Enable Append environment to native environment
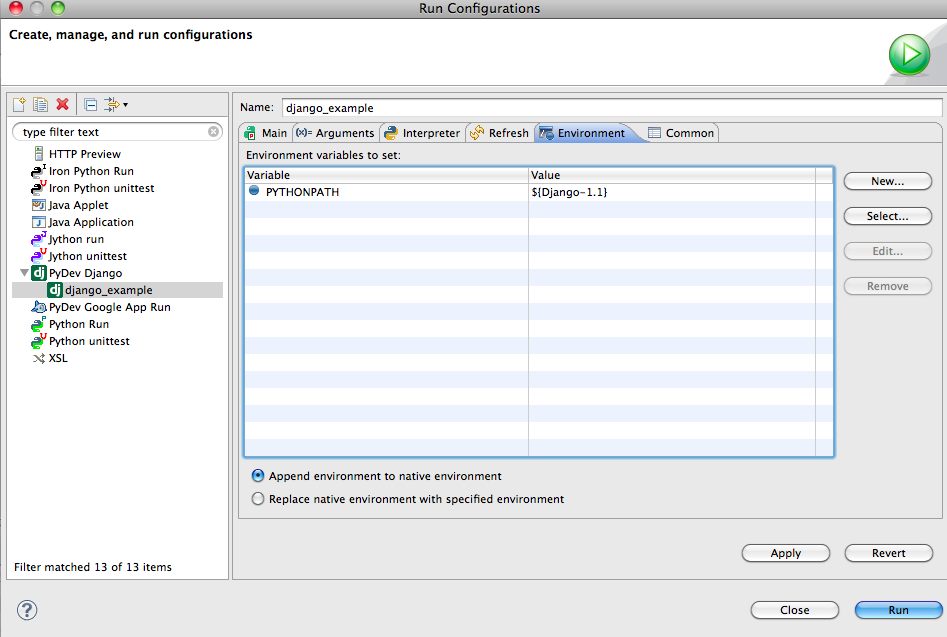Screen dimensions: 947x637 (258, 476)
